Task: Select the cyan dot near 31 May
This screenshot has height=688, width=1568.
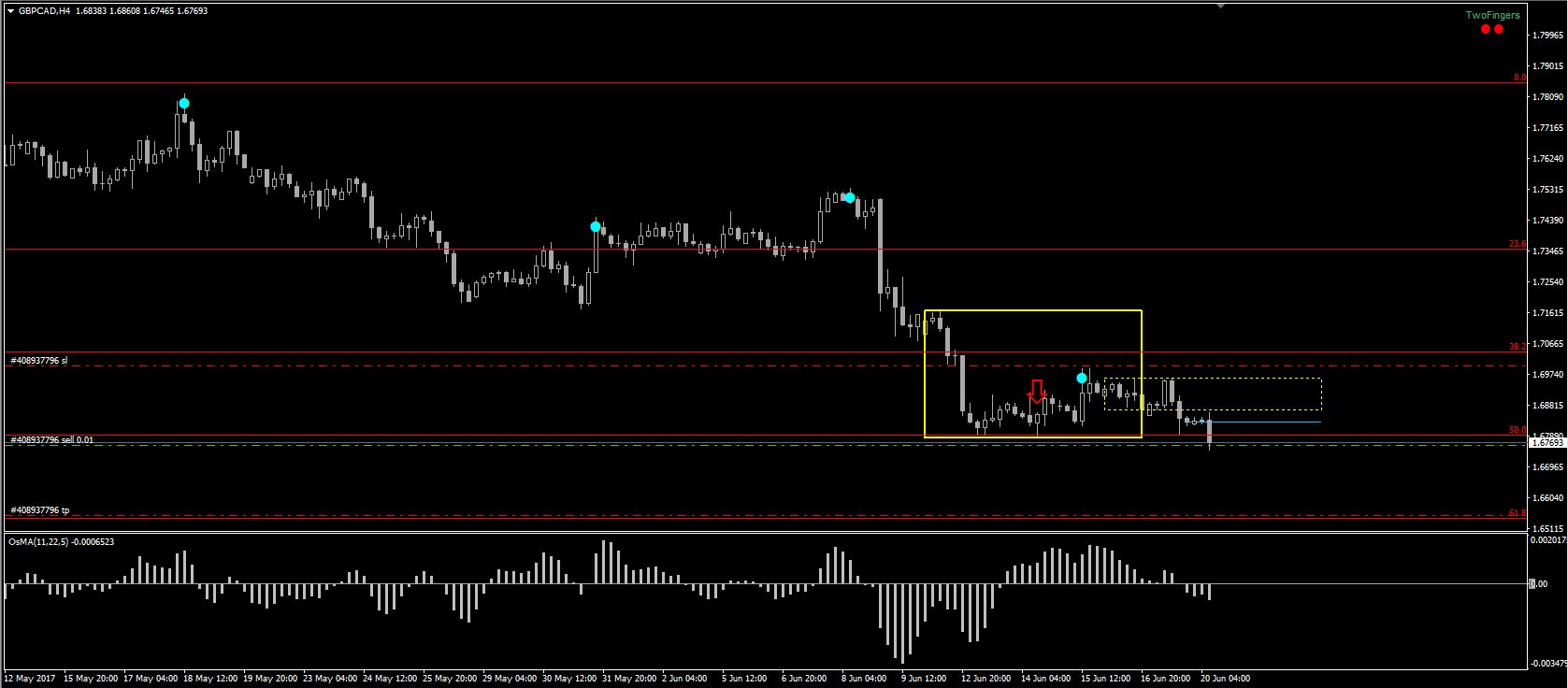Action: tap(596, 226)
